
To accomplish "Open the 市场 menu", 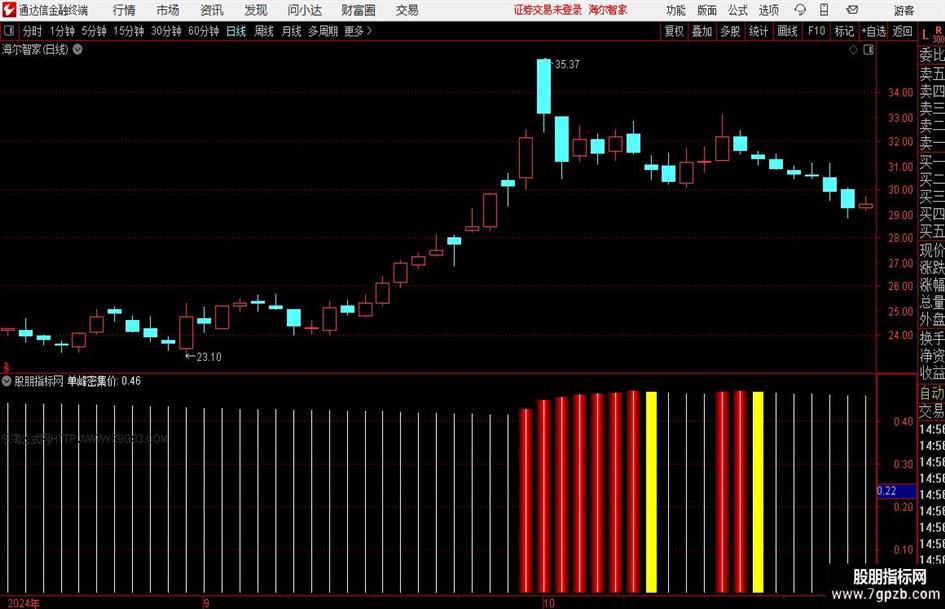I will point(168,10).
